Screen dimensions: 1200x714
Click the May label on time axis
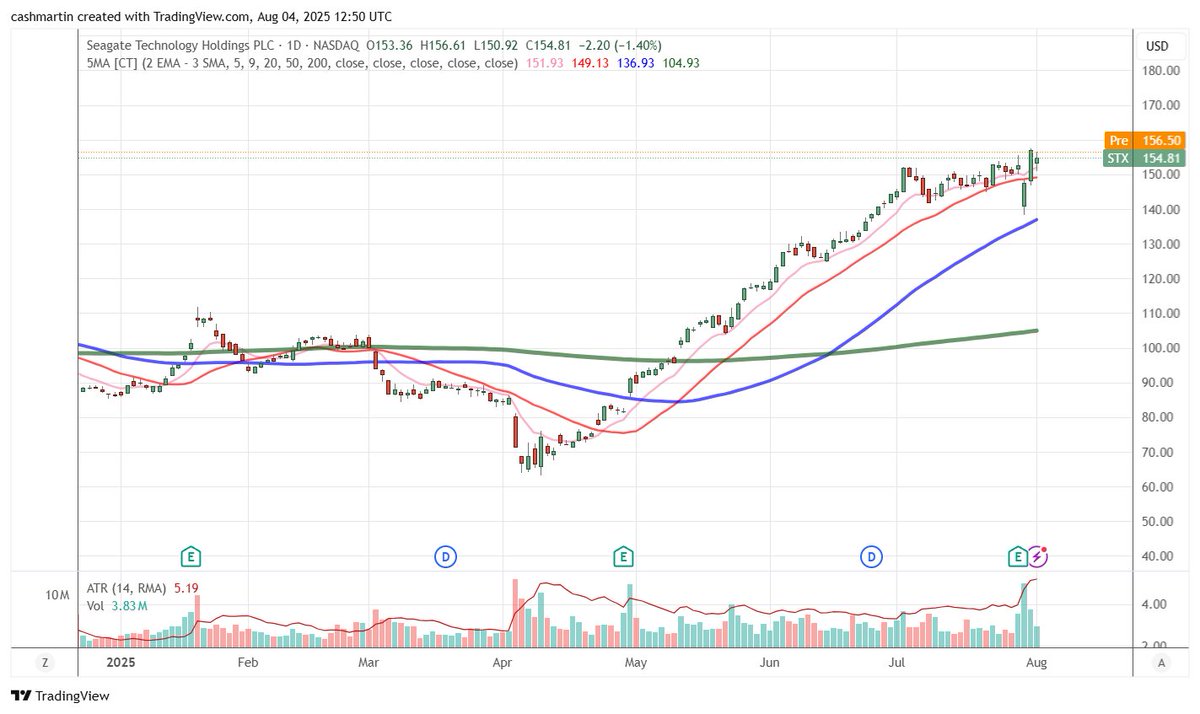point(634,662)
